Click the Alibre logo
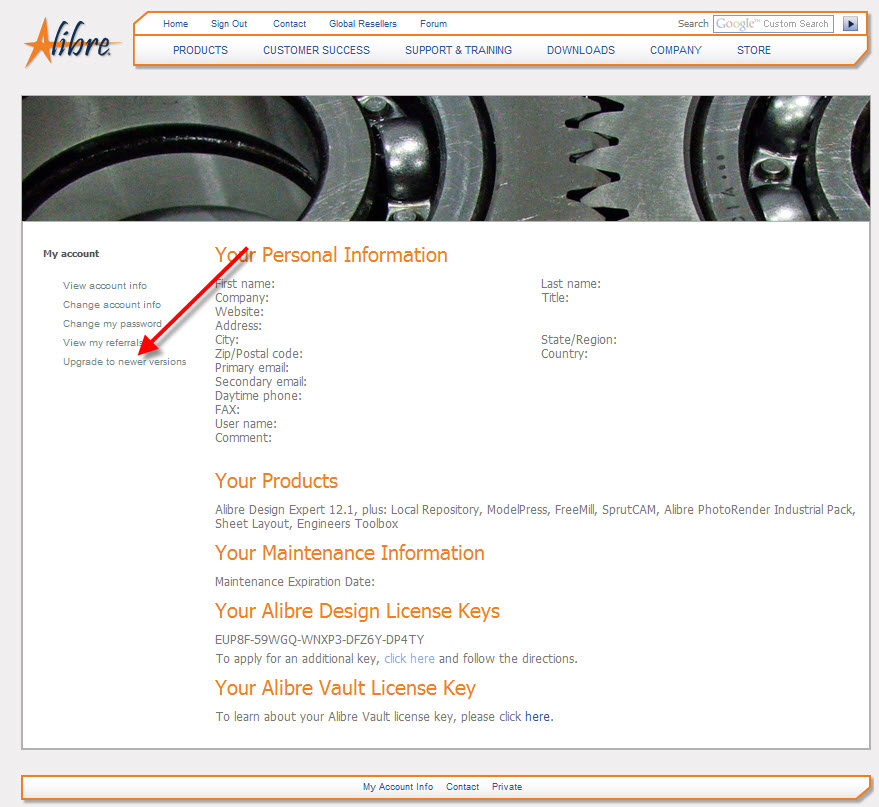This screenshot has width=879, height=807. [x=72, y=43]
